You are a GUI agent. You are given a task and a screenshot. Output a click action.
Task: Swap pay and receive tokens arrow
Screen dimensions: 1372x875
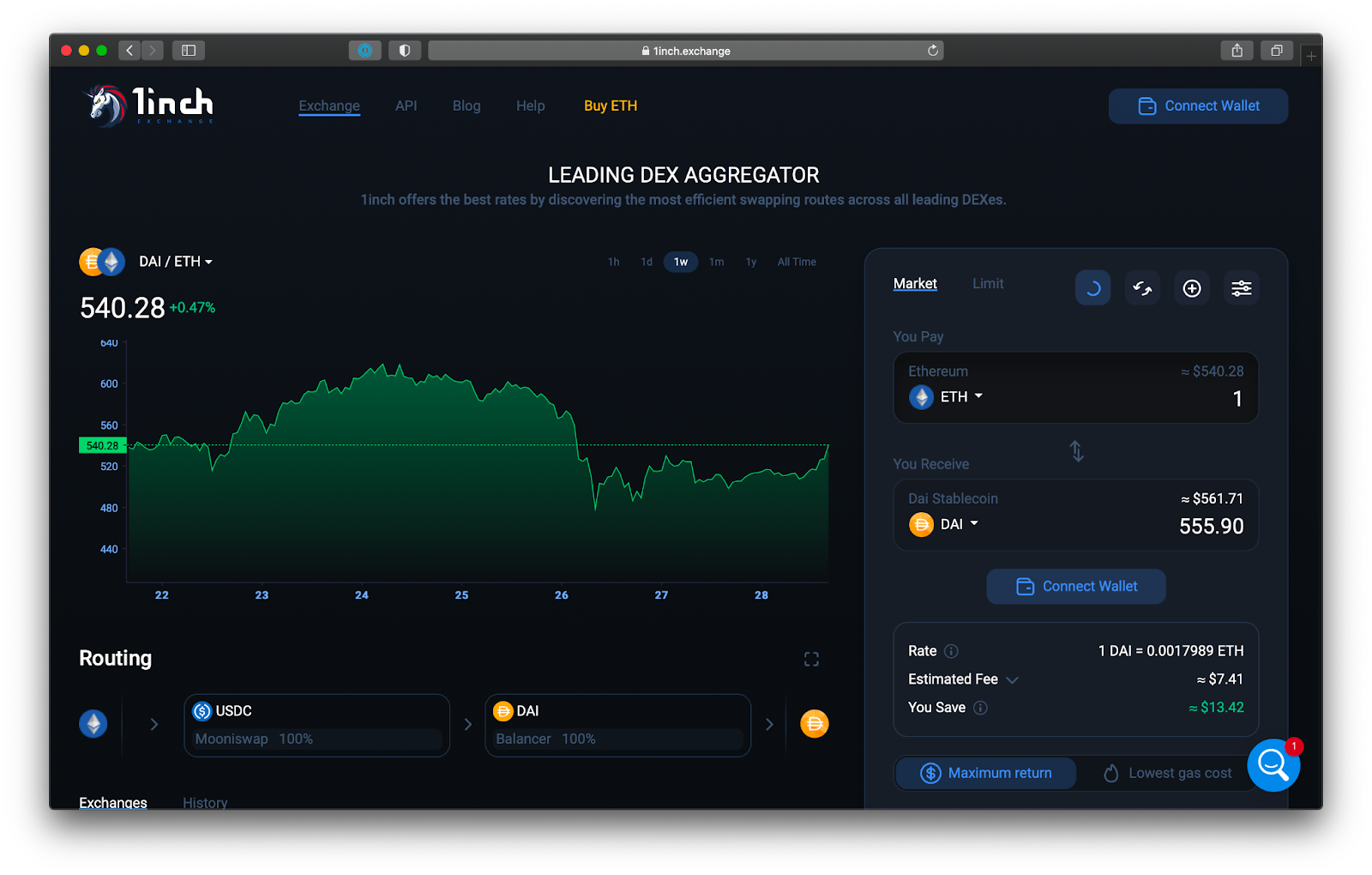(x=1077, y=451)
